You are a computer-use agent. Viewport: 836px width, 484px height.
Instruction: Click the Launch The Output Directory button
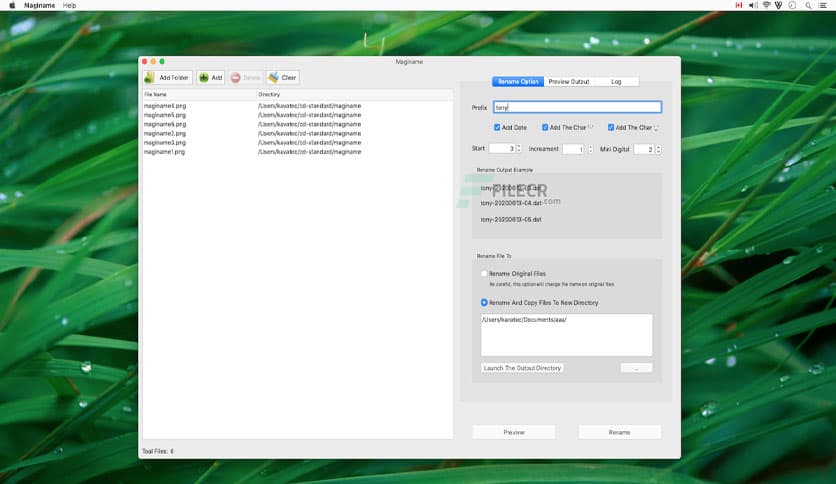click(522, 368)
